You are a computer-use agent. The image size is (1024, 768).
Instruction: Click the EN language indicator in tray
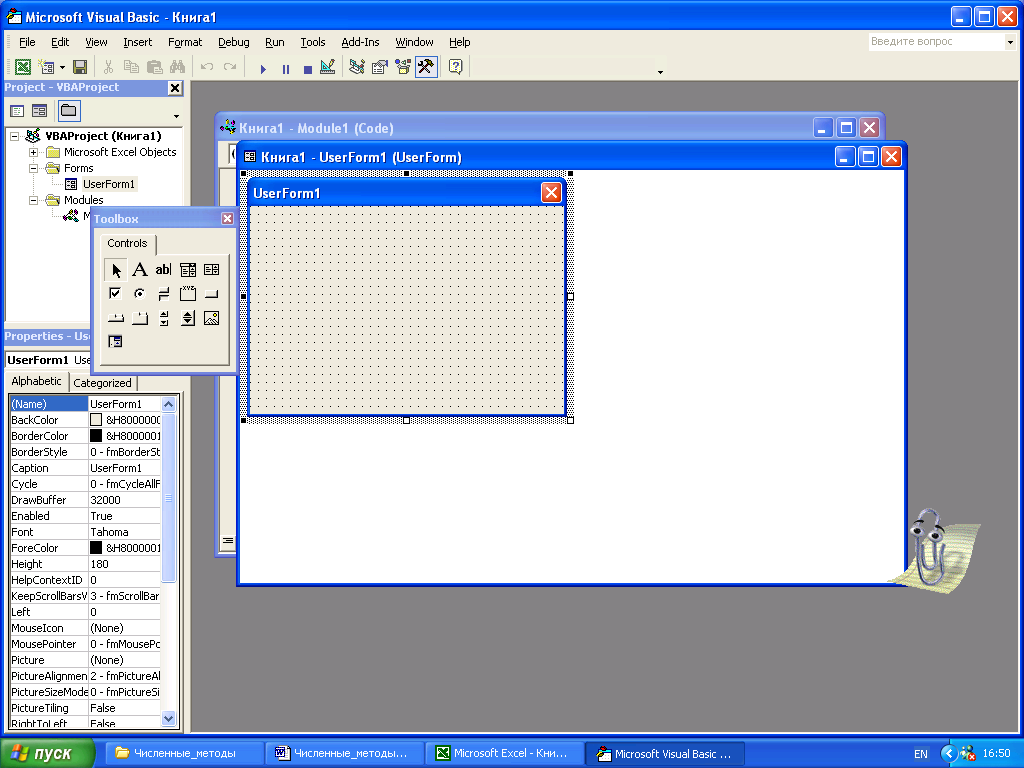(x=920, y=754)
